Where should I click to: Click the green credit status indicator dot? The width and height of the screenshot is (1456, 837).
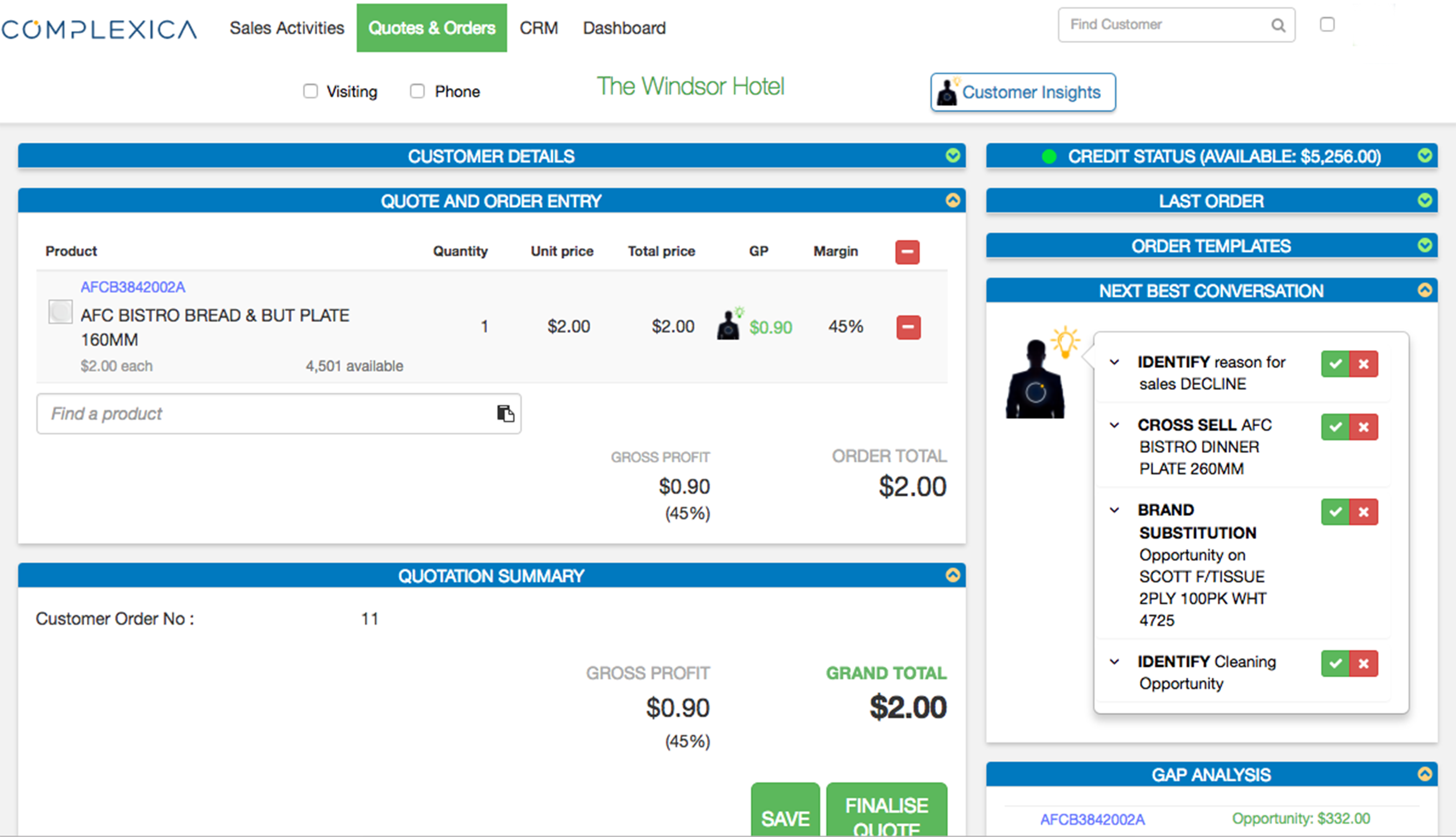tap(1048, 156)
